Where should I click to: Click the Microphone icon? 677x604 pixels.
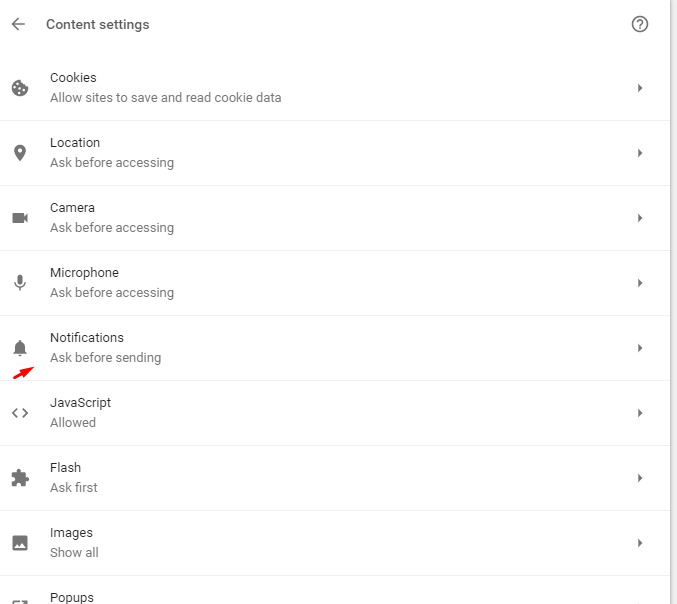20,283
